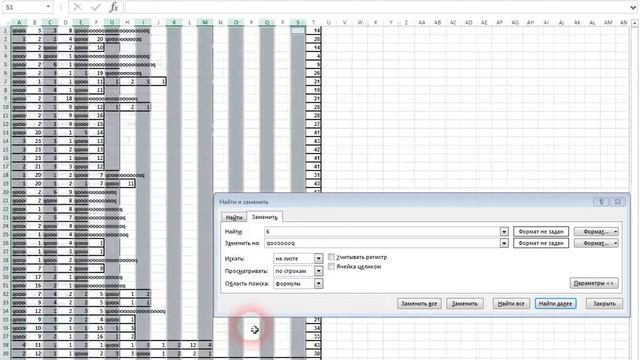Switch to the Найти tab
Viewport: 640px width, 360px height.
pyautogui.click(x=234, y=217)
